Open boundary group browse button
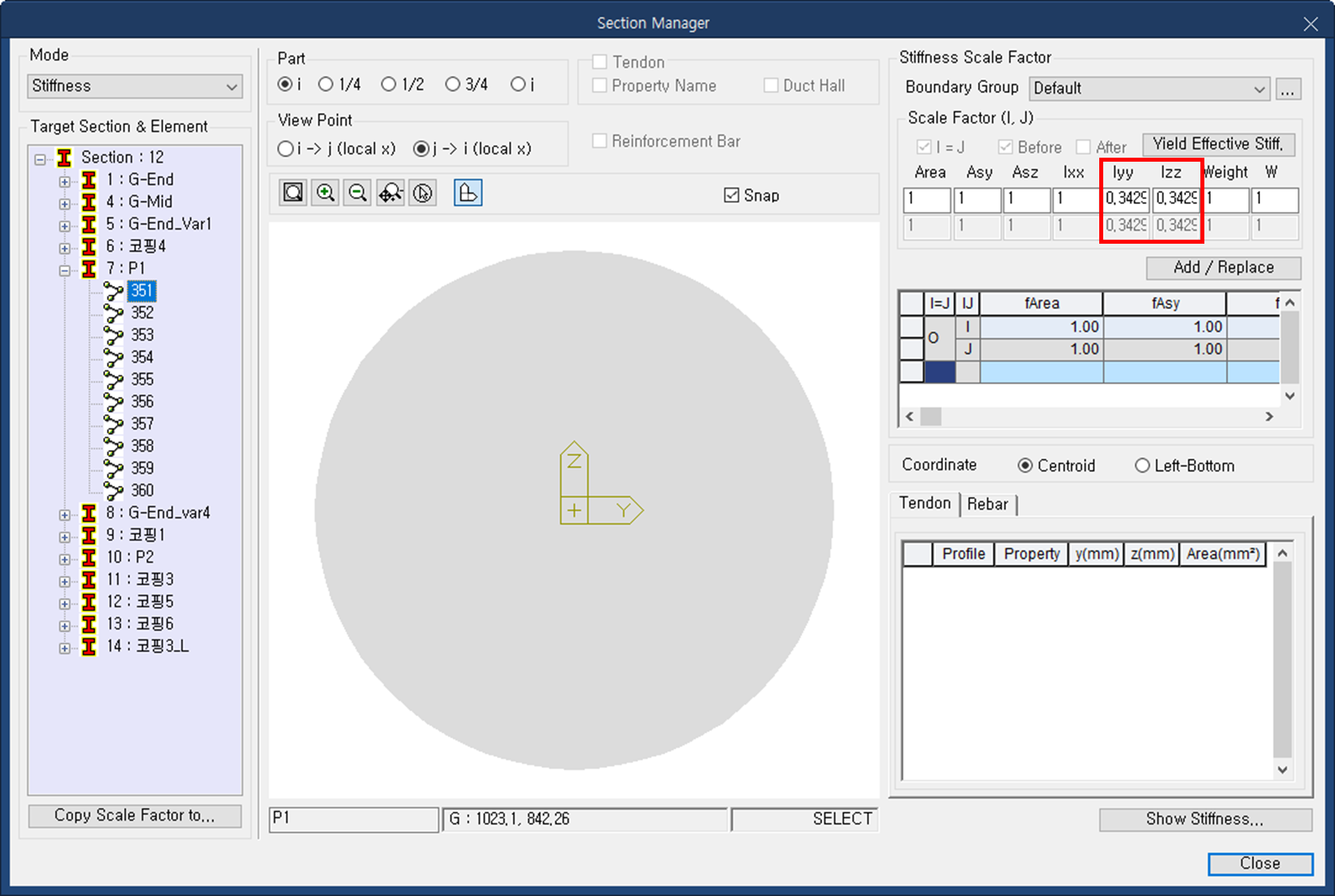Image resolution: width=1335 pixels, height=896 pixels. point(1288,88)
